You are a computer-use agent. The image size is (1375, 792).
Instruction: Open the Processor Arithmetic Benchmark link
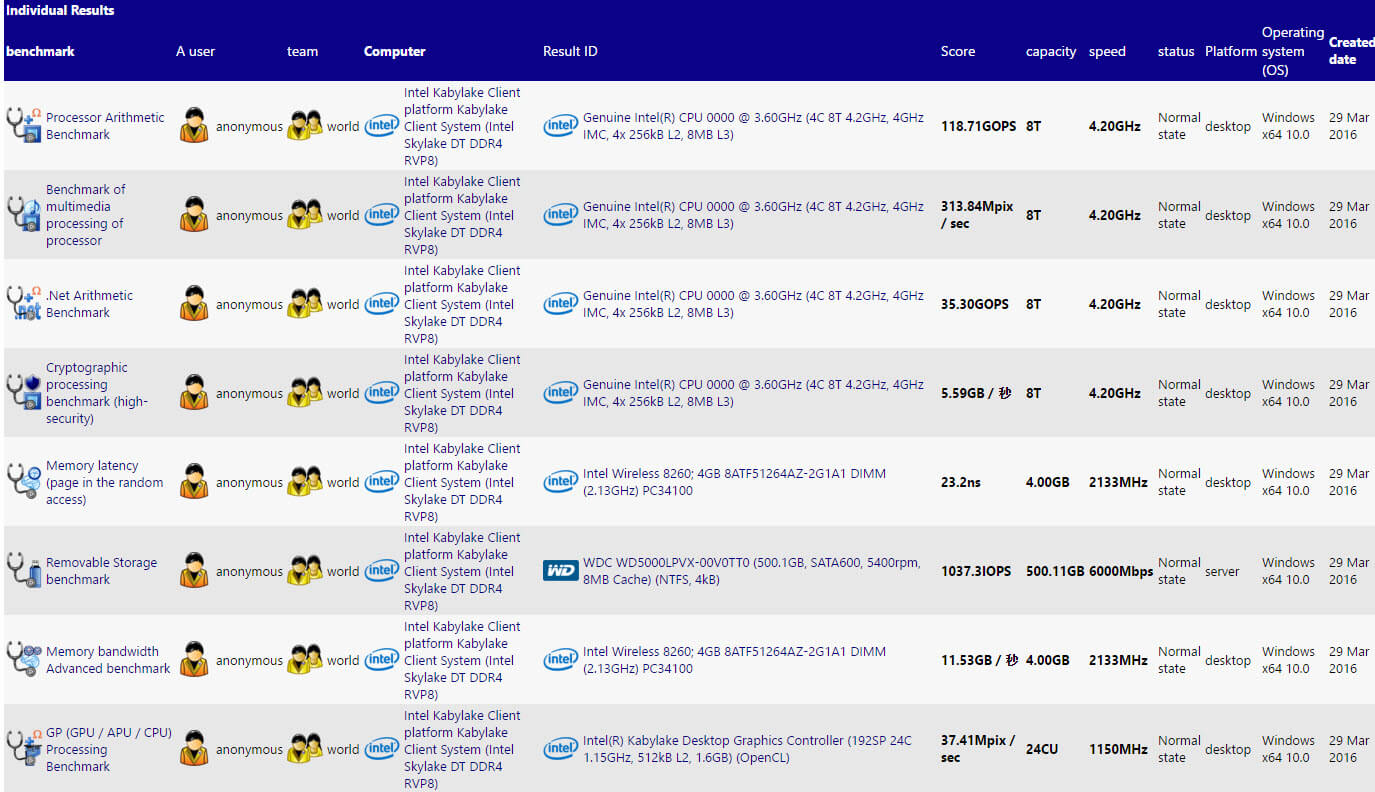pyautogui.click(x=105, y=126)
